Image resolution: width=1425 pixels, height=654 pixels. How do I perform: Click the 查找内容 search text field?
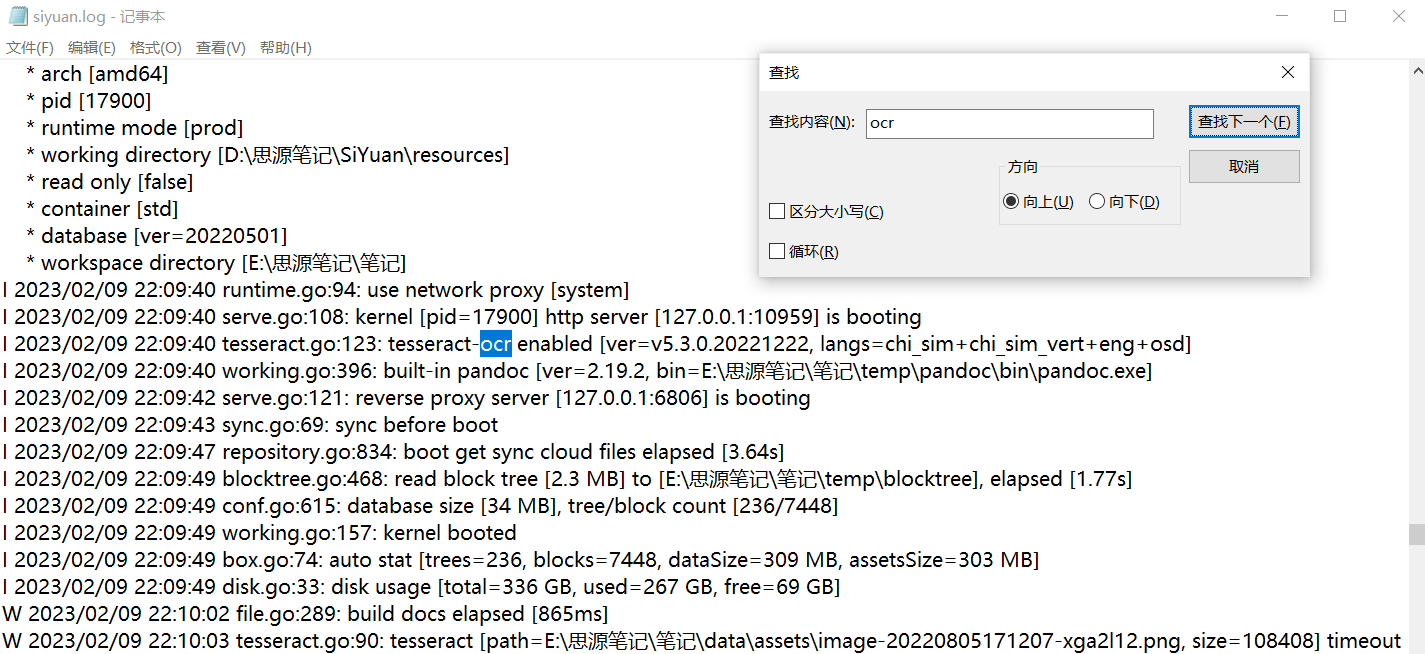coord(1009,123)
